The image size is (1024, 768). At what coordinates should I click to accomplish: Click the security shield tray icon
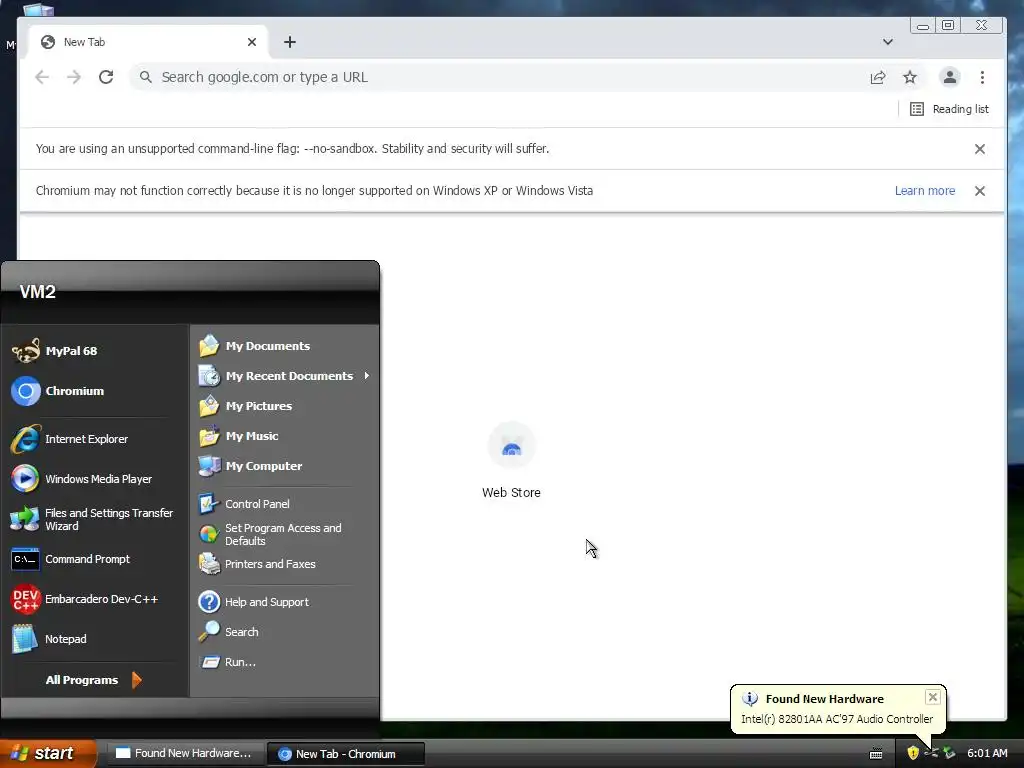(x=913, y=753)
